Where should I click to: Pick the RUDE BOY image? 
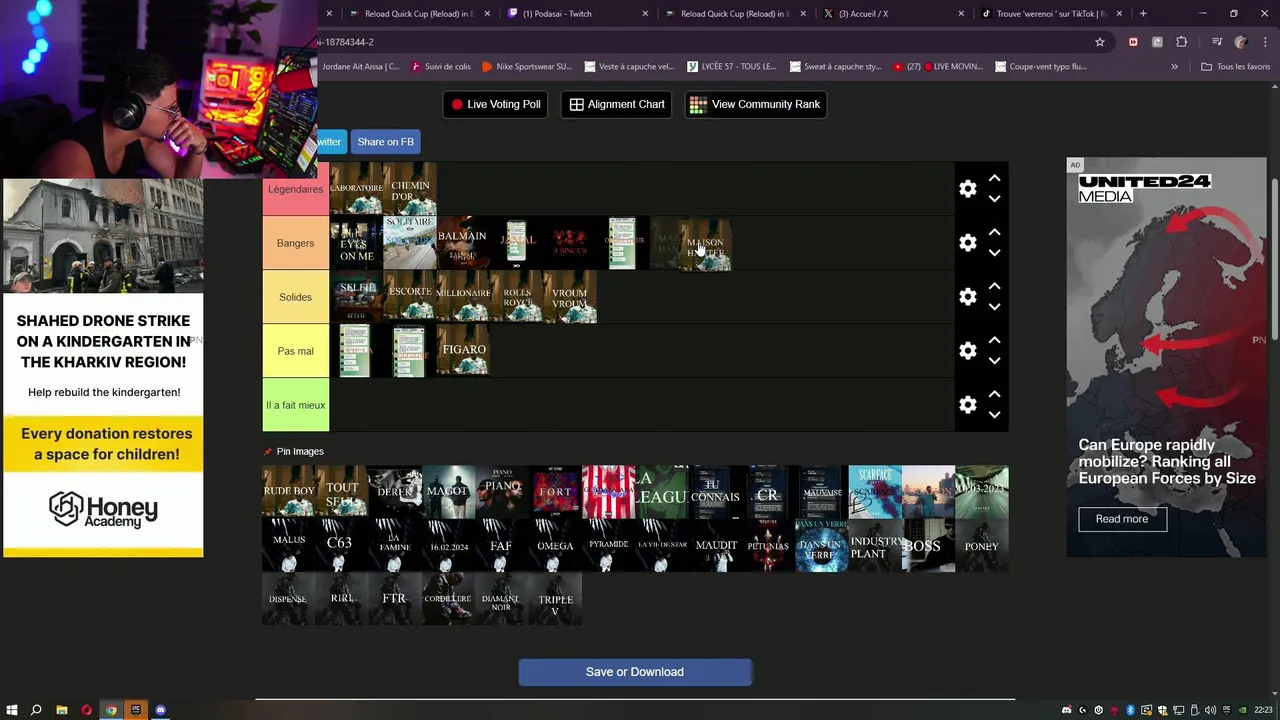pyautogui.click(x=288, y=491)
